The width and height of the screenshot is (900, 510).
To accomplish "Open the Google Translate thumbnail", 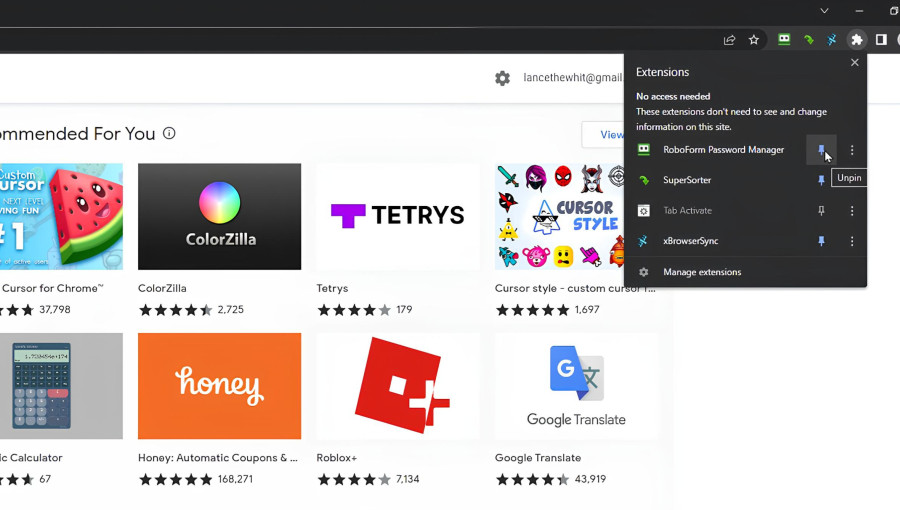I will 576,386.
